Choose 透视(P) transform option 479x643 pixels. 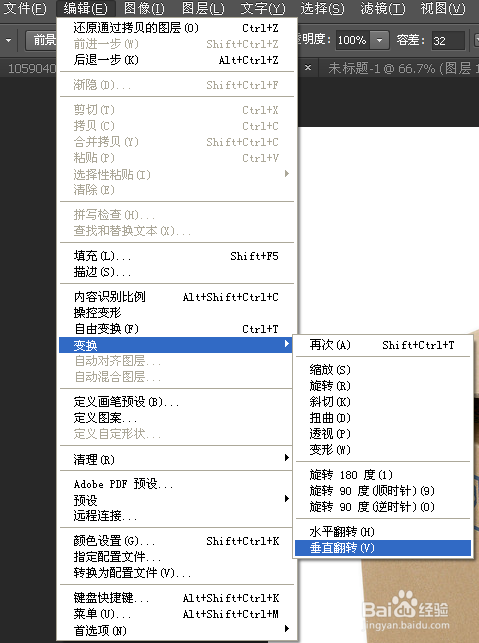tap(383, 434)
